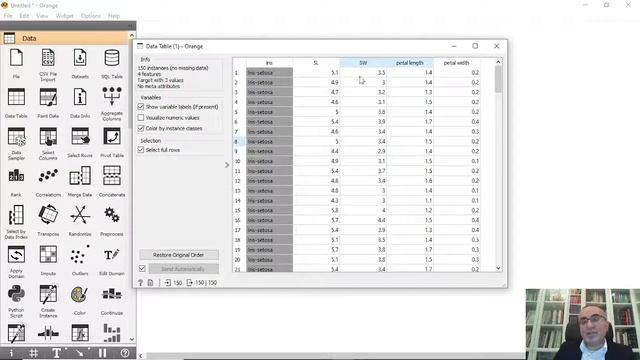Choose the Impute widget
Image resolution: width=640 pixels, height=360 pixels.
coord(48,255)
